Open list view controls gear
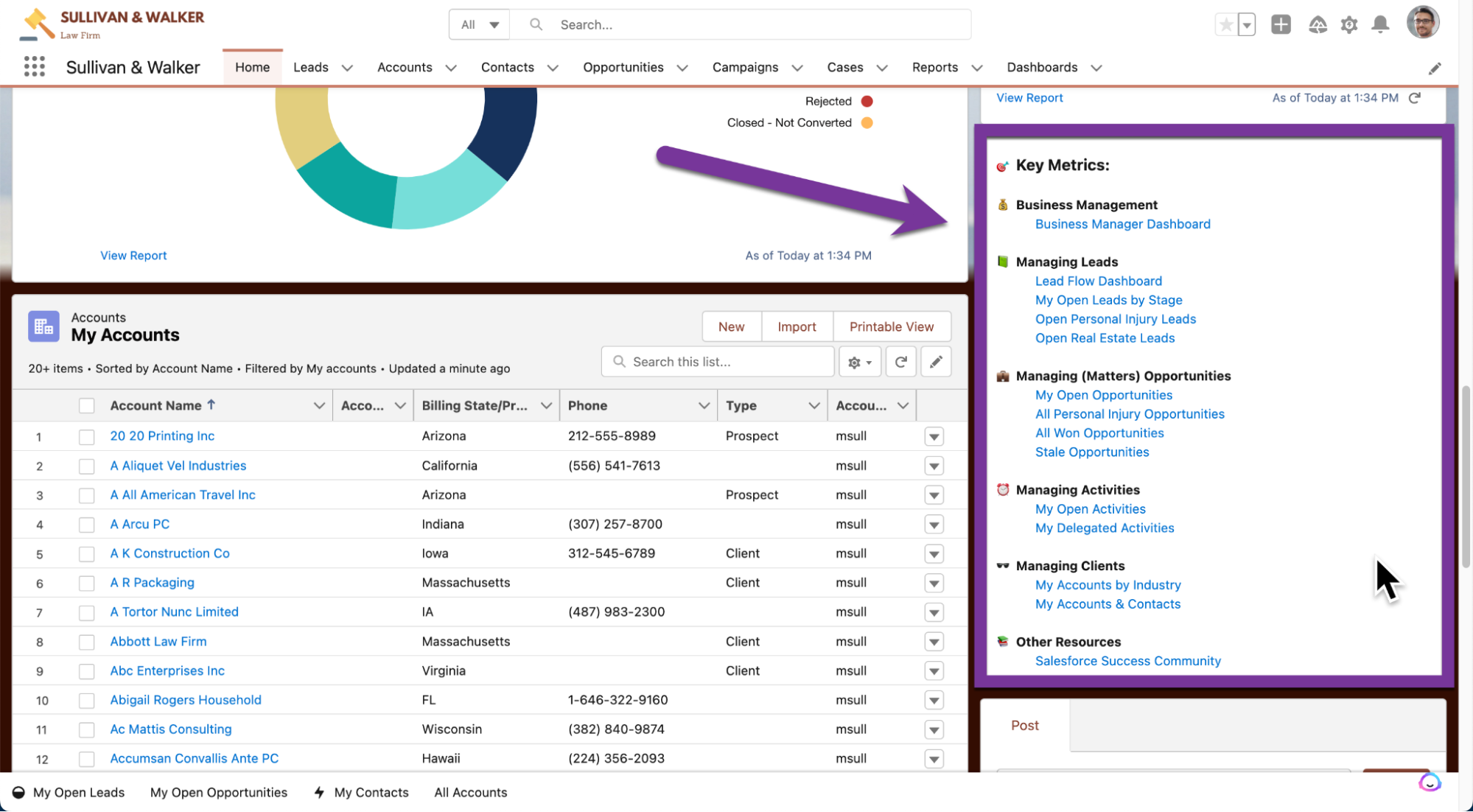 (x=860, y=362)
